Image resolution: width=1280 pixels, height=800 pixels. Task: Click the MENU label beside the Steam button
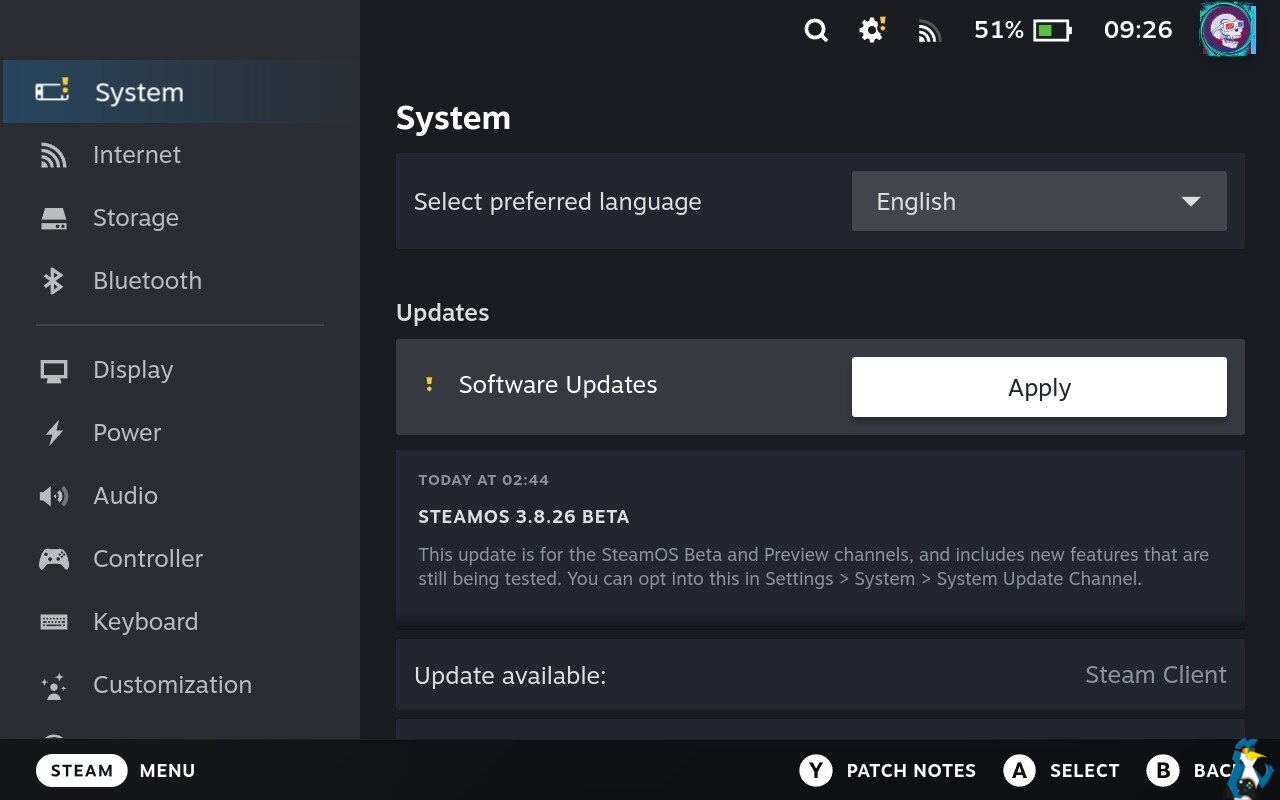coord(167,770)
